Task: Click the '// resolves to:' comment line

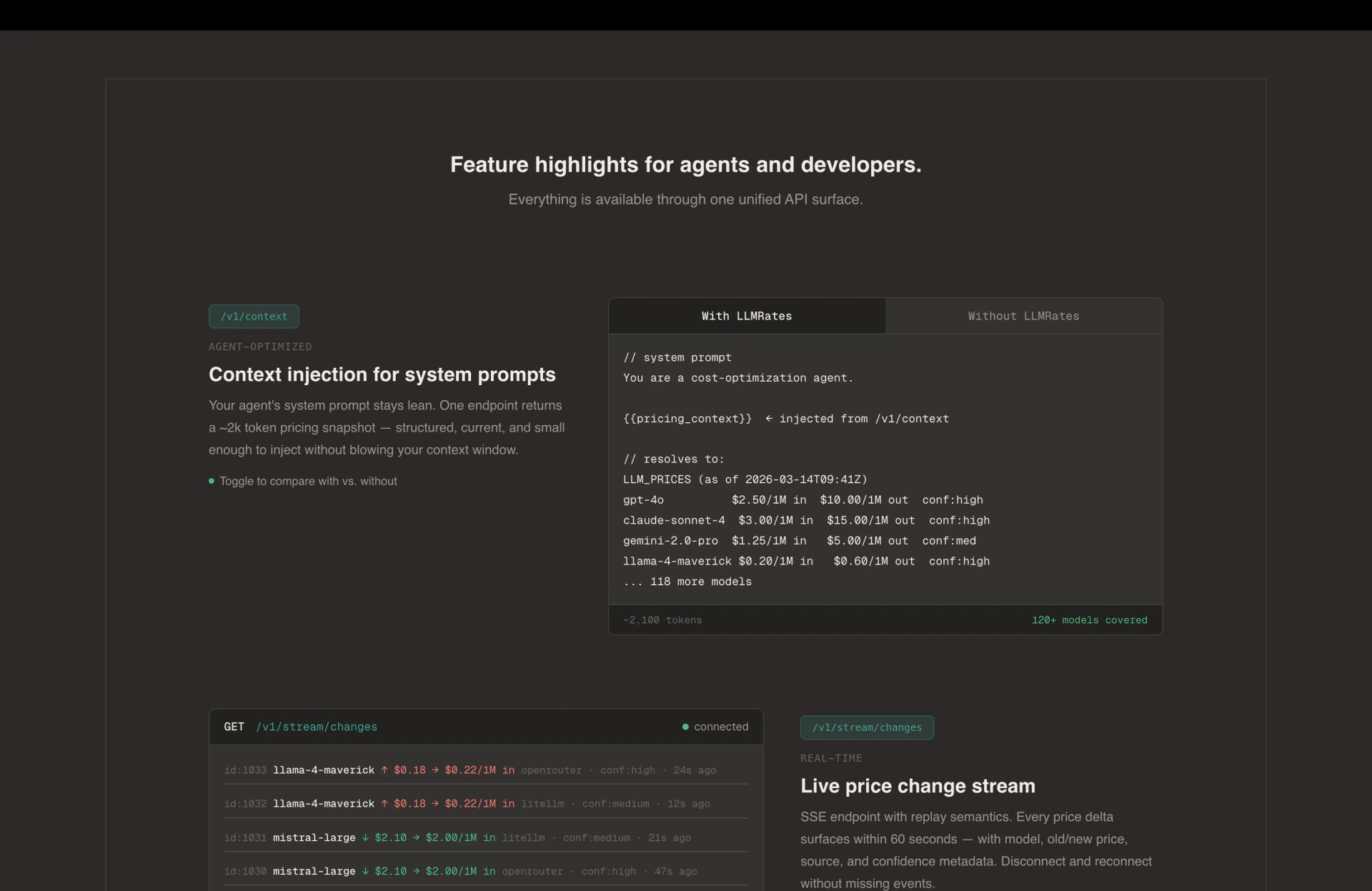Action: [673, 459]
